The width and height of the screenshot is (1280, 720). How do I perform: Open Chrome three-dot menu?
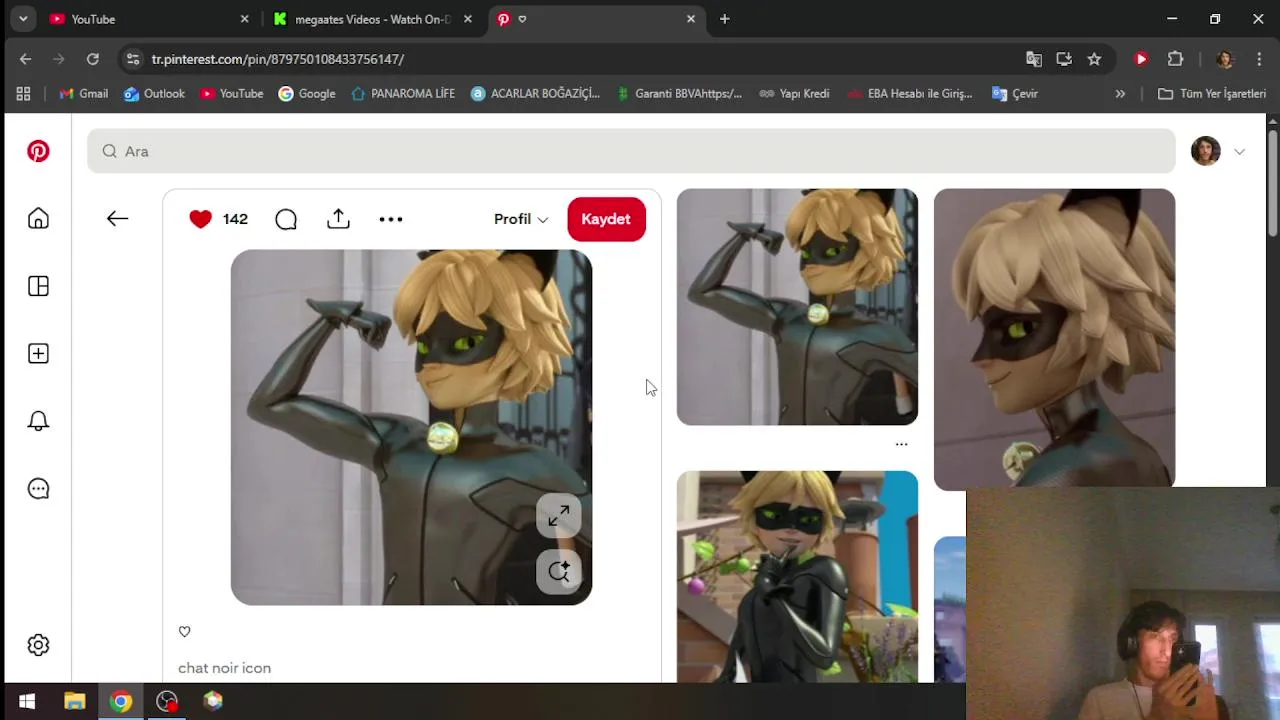tap(1258, 59)
